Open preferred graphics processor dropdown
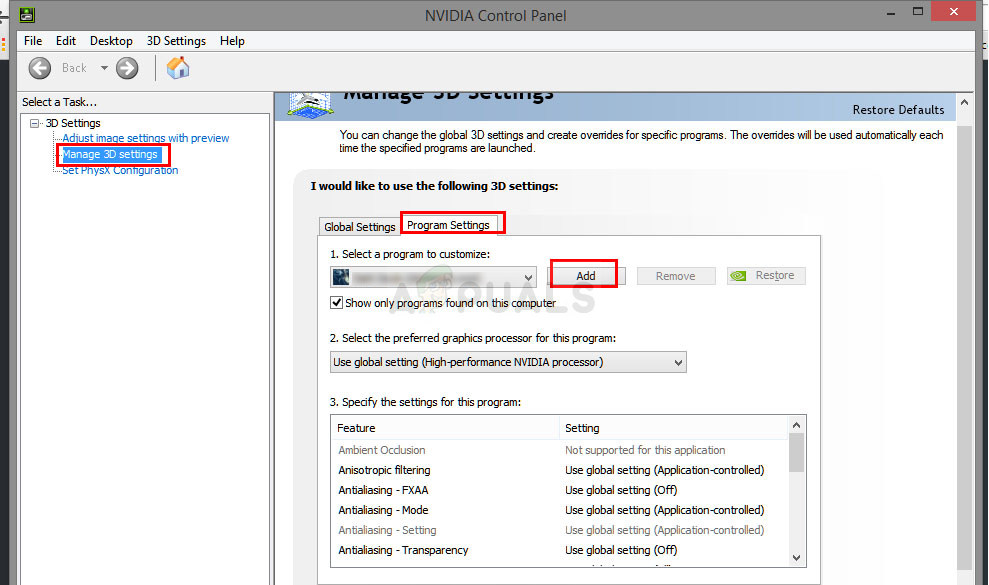This screenshot has width=989, height=585. click(x=508, y=362)
